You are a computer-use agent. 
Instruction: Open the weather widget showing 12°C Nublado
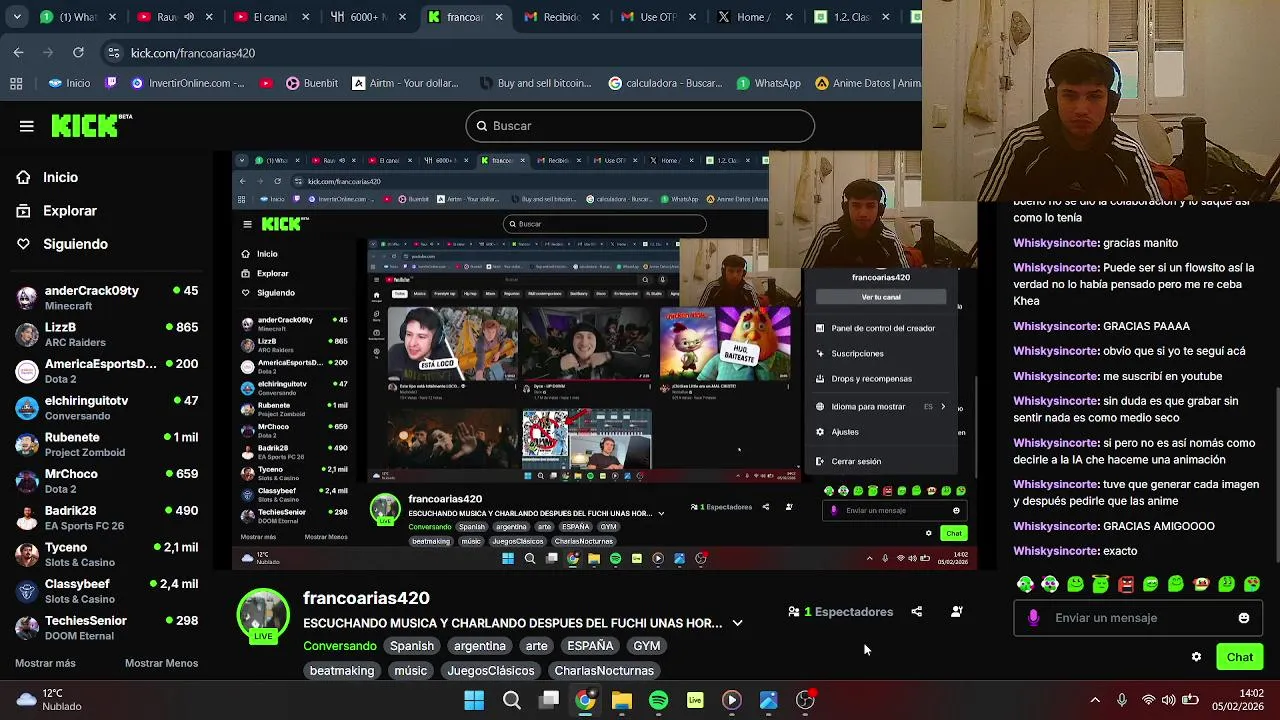pyautogui.click(x=48, y=700)
